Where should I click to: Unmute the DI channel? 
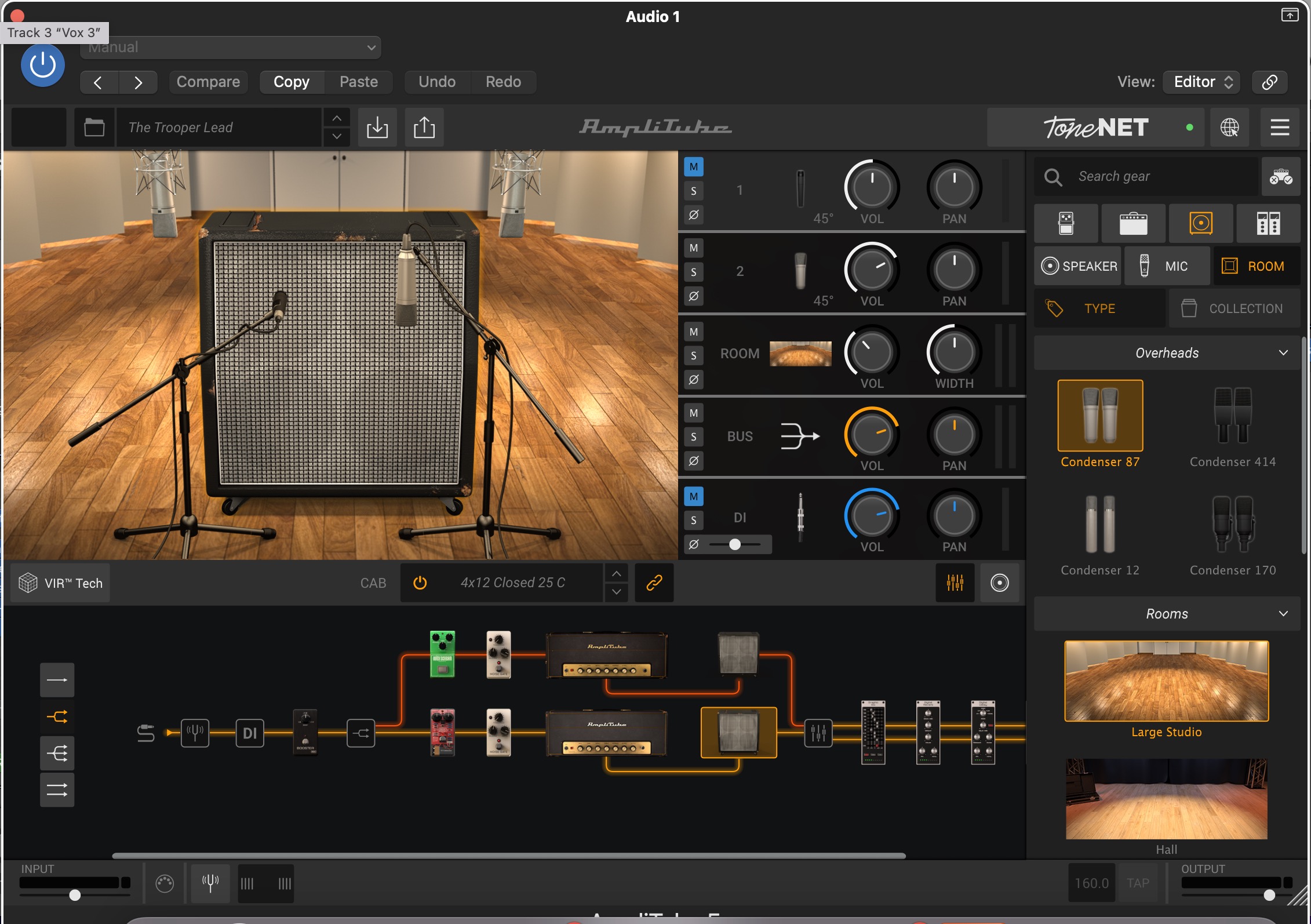point(694,497)
